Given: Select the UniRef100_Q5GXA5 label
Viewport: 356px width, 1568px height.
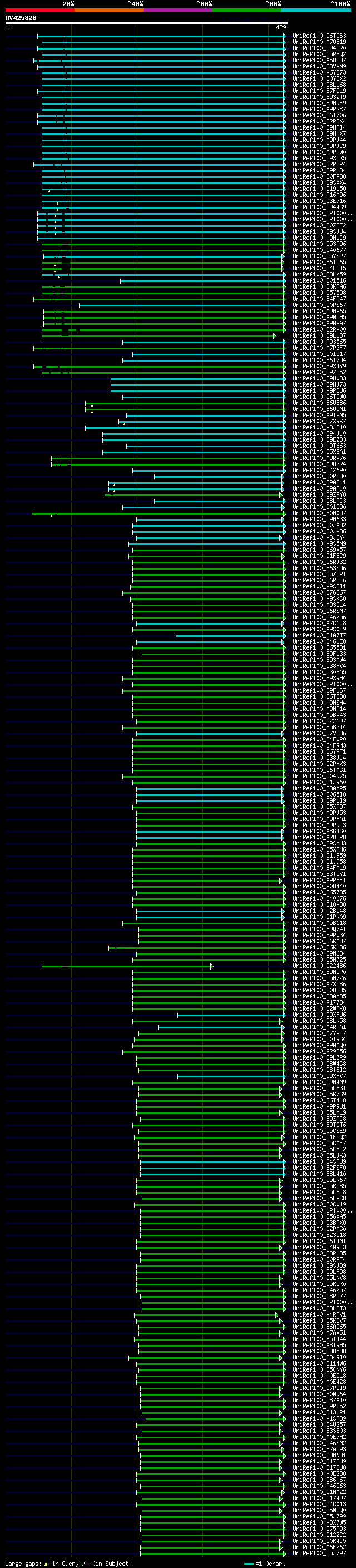Looking at the screenshot, I should coord(319,1217).
